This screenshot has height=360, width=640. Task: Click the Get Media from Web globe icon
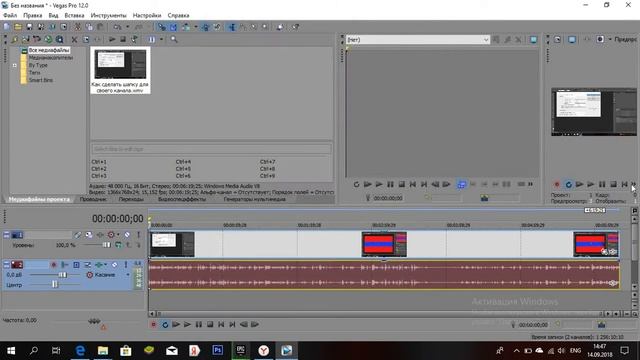48,40
